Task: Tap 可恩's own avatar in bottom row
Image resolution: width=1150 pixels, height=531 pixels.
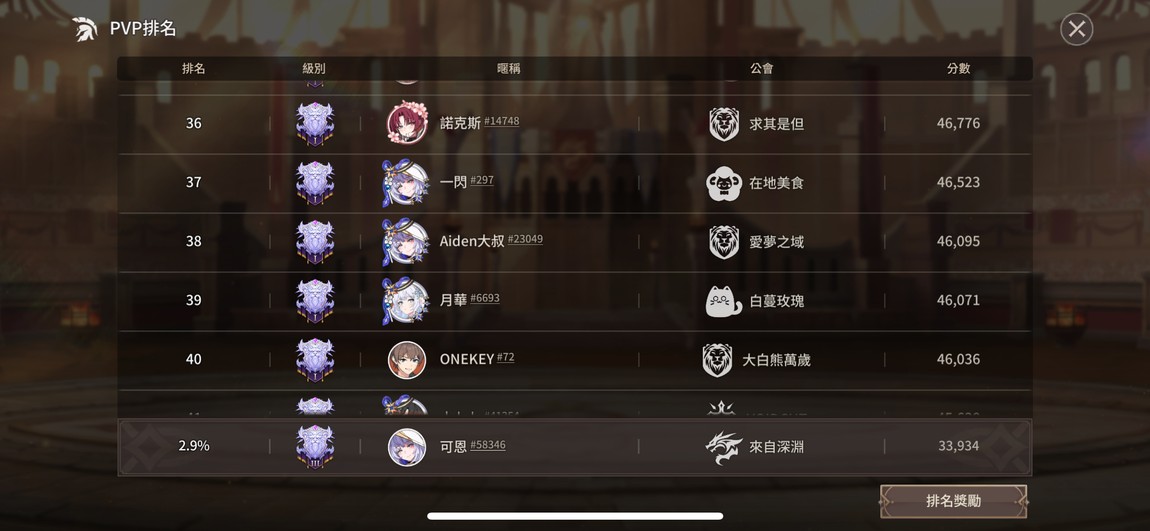Action: [407, 447]
